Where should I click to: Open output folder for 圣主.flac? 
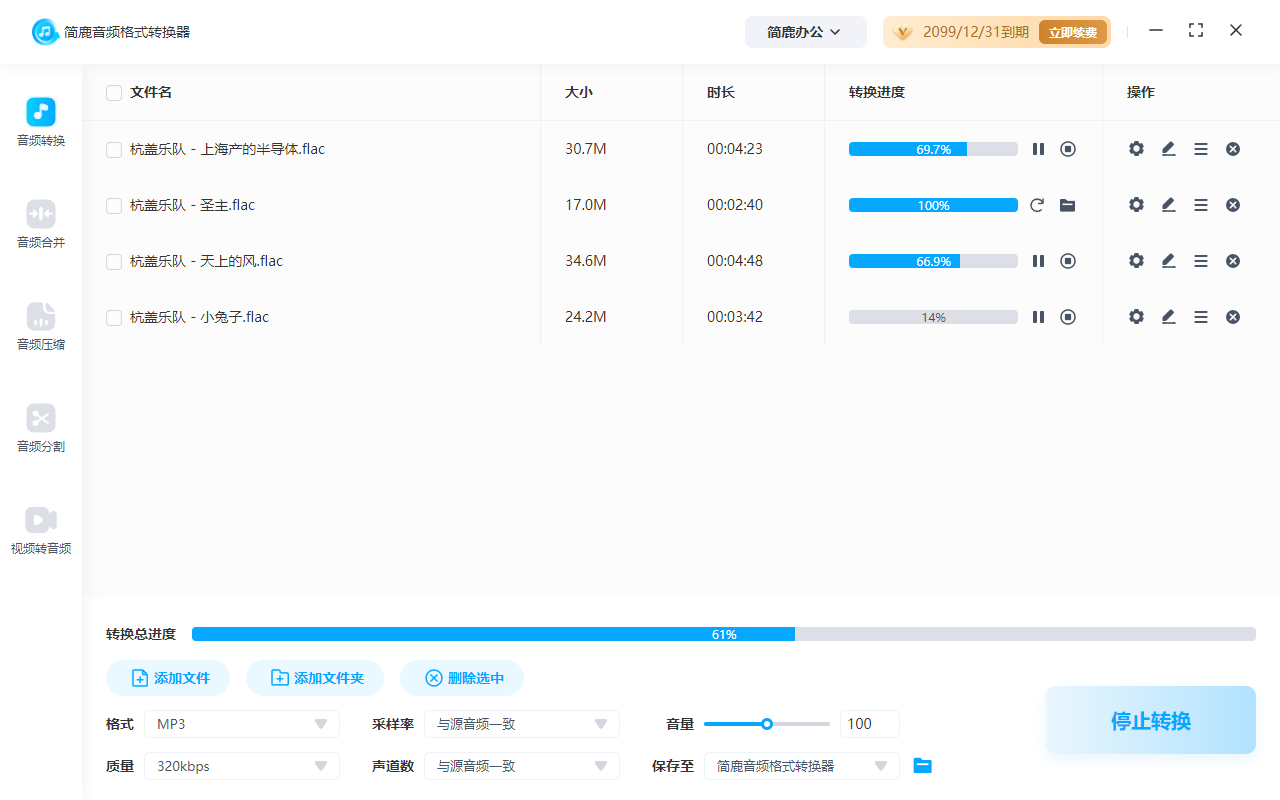(x=1068, y=204)
